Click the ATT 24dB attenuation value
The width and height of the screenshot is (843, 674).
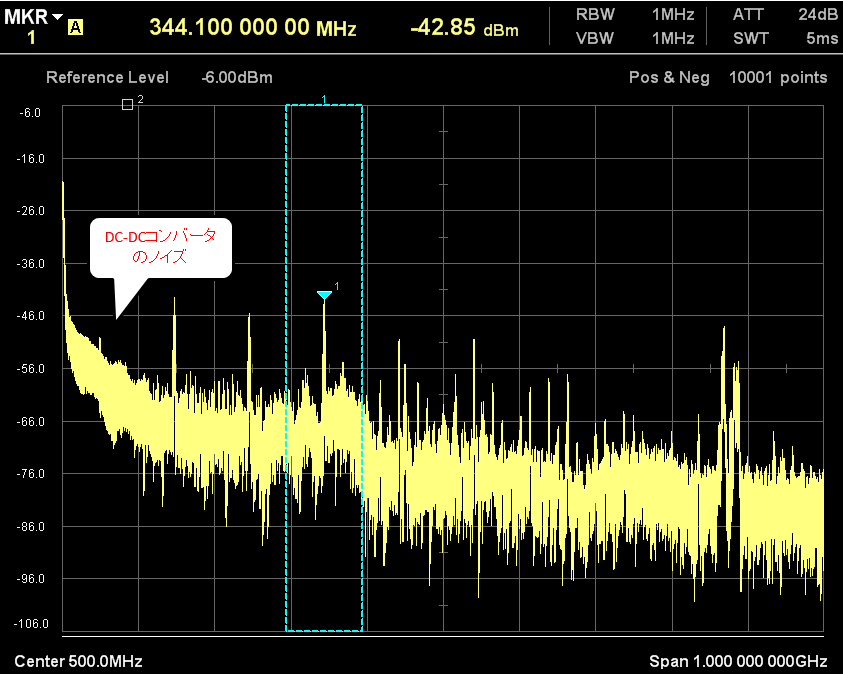coord(785,15)
